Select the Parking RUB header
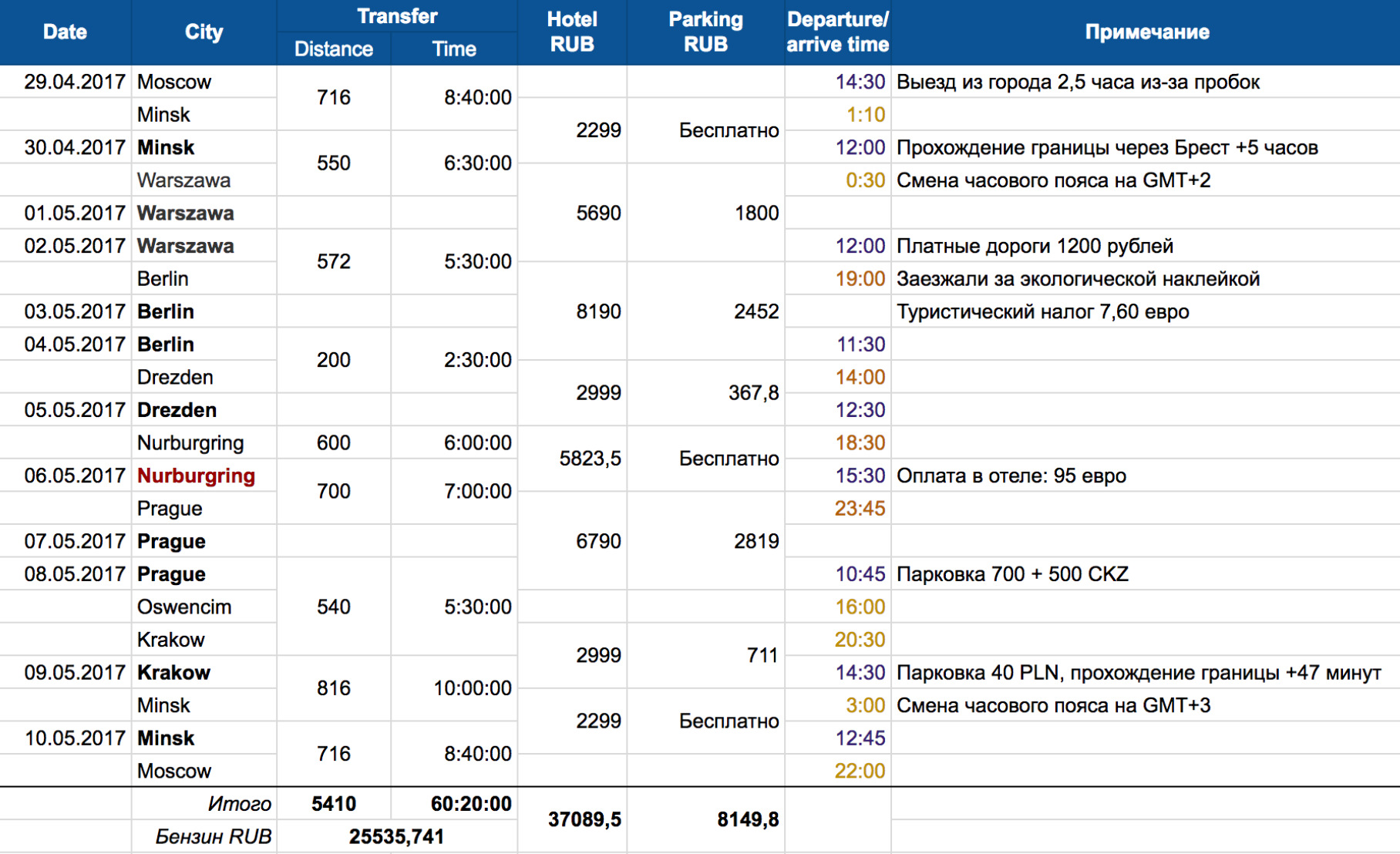The image size is (1400, 854). (x=705, y=32)
